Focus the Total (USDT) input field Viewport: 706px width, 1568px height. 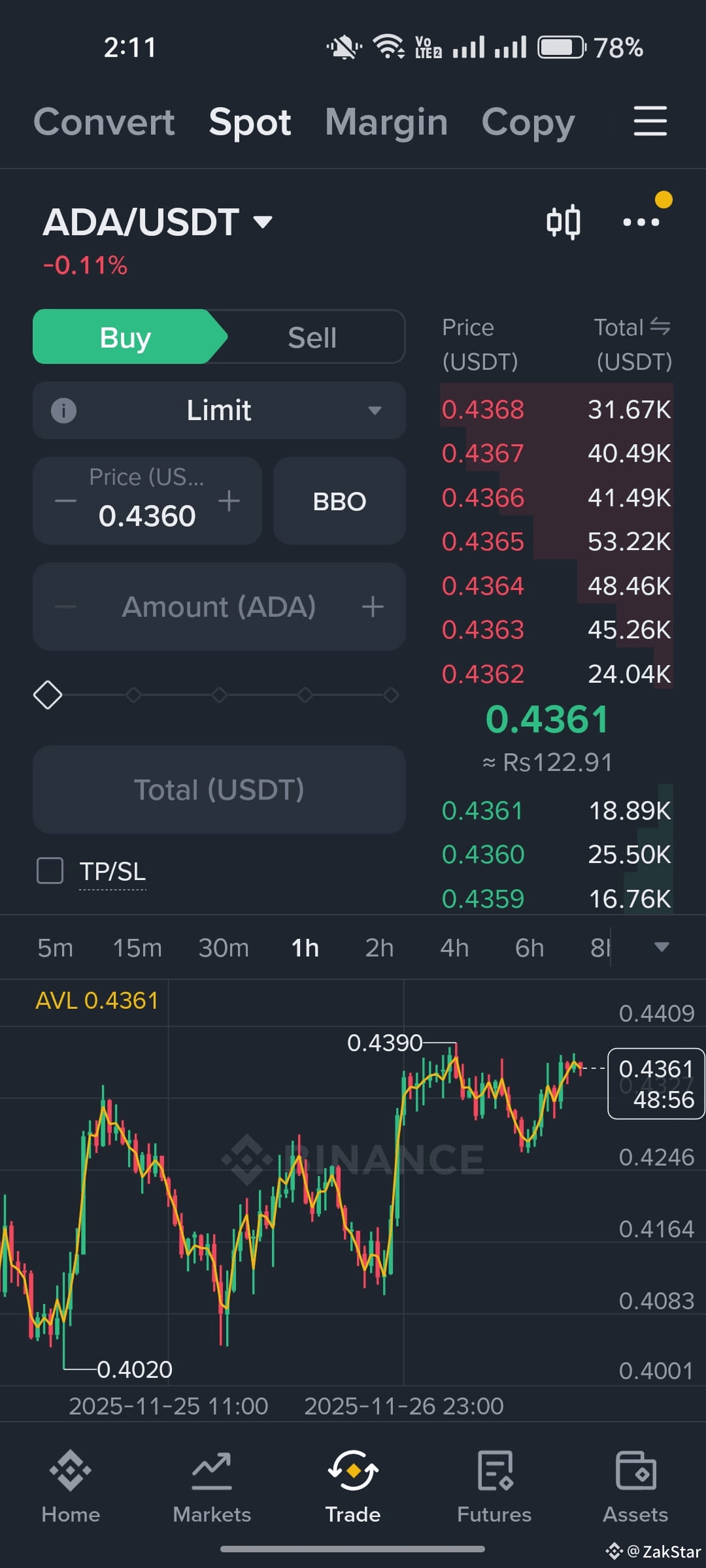219,789
